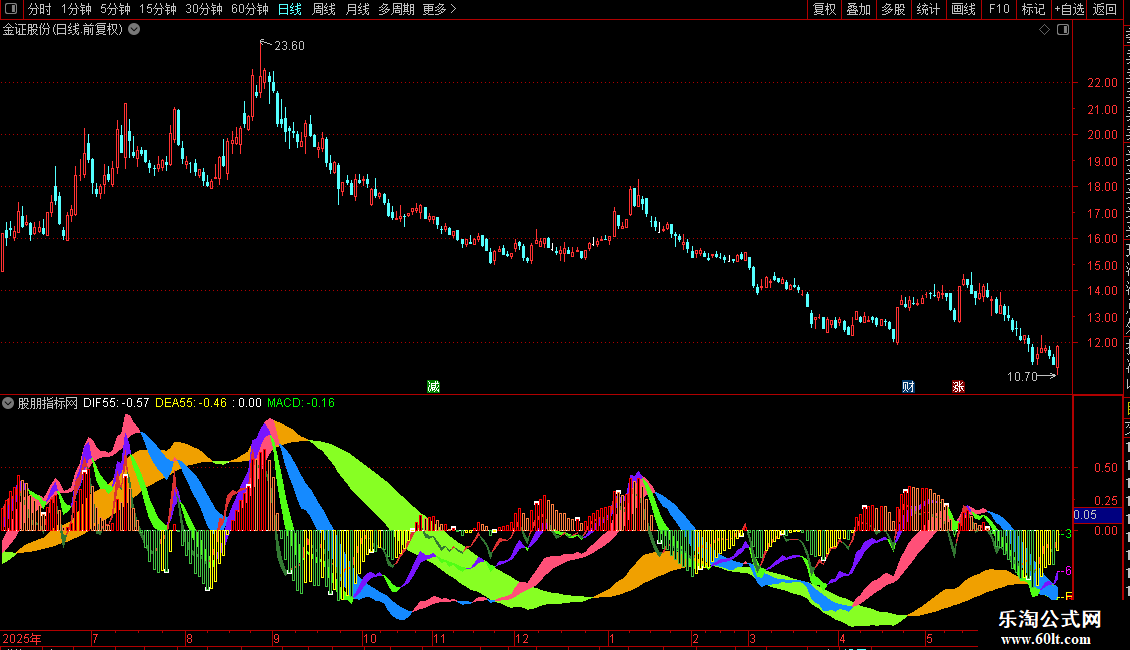Viewport: 1130px width, 650px height.
Task: Click the 叠加 overlay button
Action: 859,9
